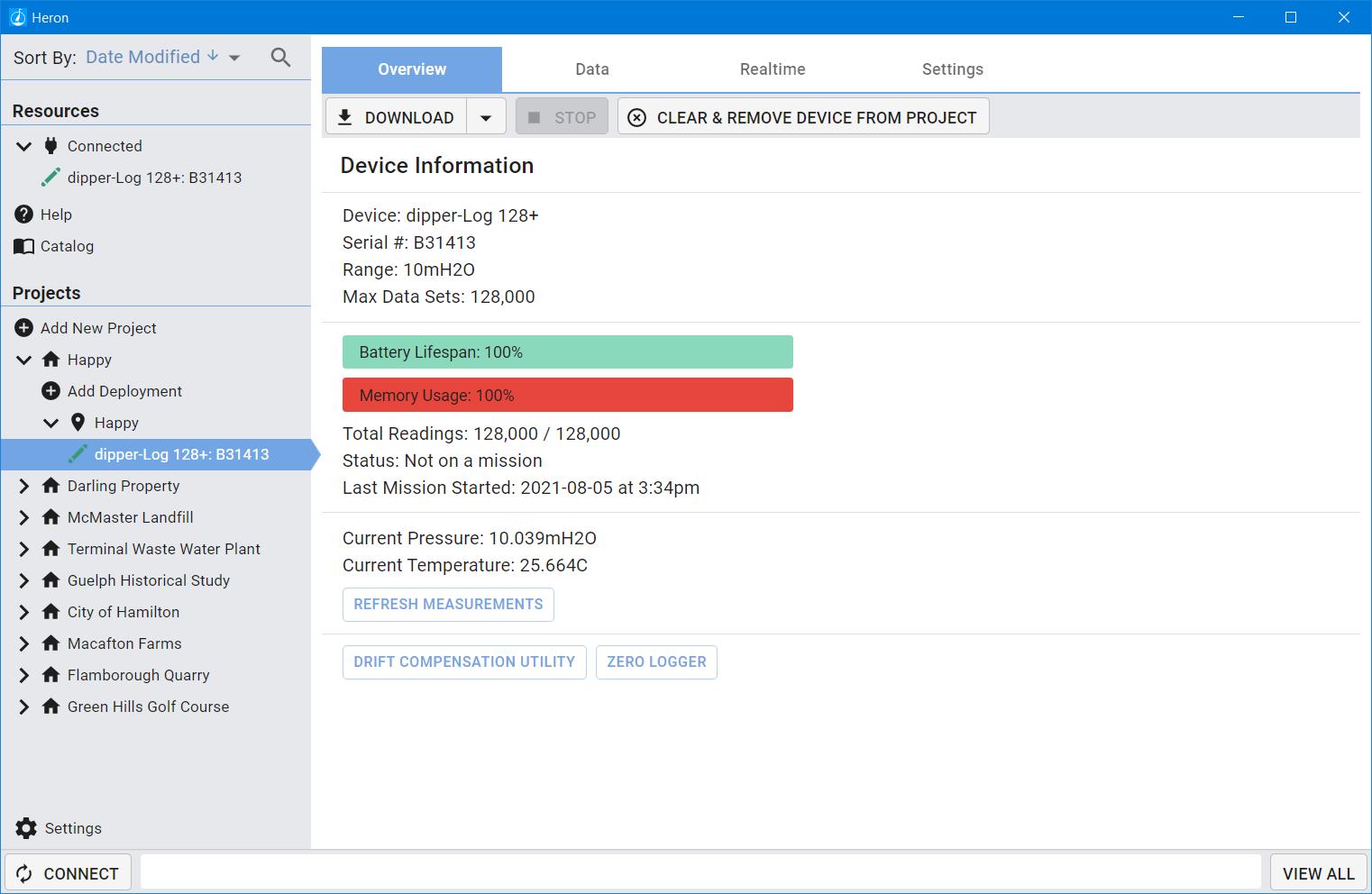The height and width of the screenshot is (894, 1372).
Task: Click the Darling Property house icon
Action: tap(51, 486)
